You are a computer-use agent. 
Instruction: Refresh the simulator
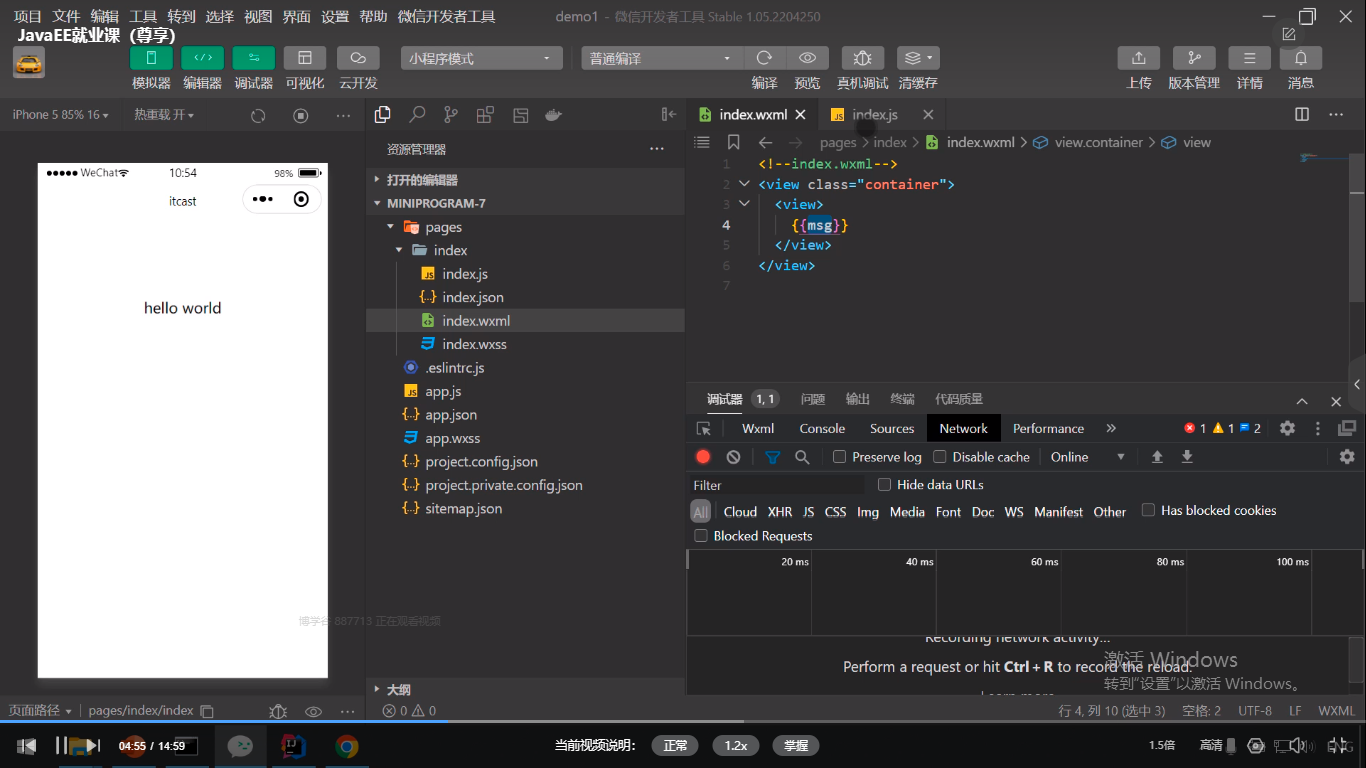click(258, 115)
